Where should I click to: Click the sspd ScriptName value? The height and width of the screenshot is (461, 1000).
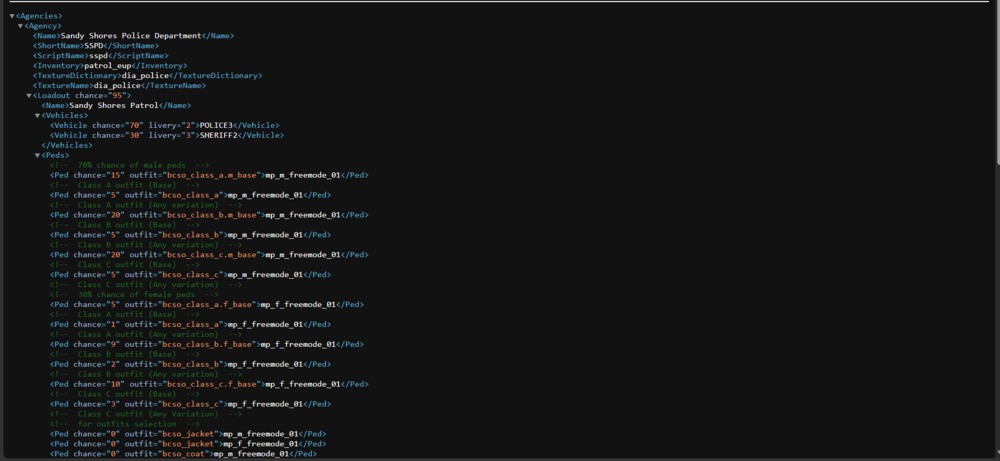tap(98, 56)
